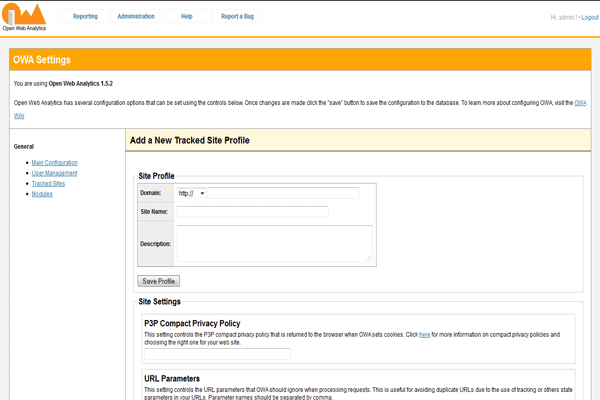This screenshot has height=400, width=600.
Task: Click the Open Web Analytics logo
Action: point(24,16)
